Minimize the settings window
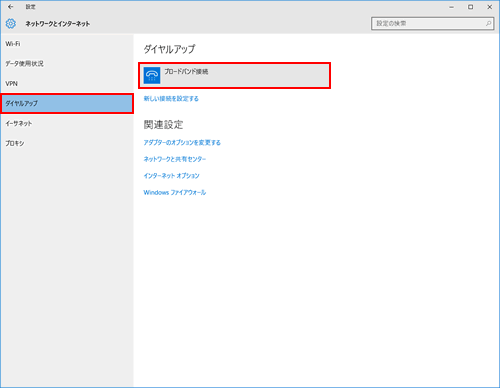Viewport: 500px width, 388px height. point(451,7)
